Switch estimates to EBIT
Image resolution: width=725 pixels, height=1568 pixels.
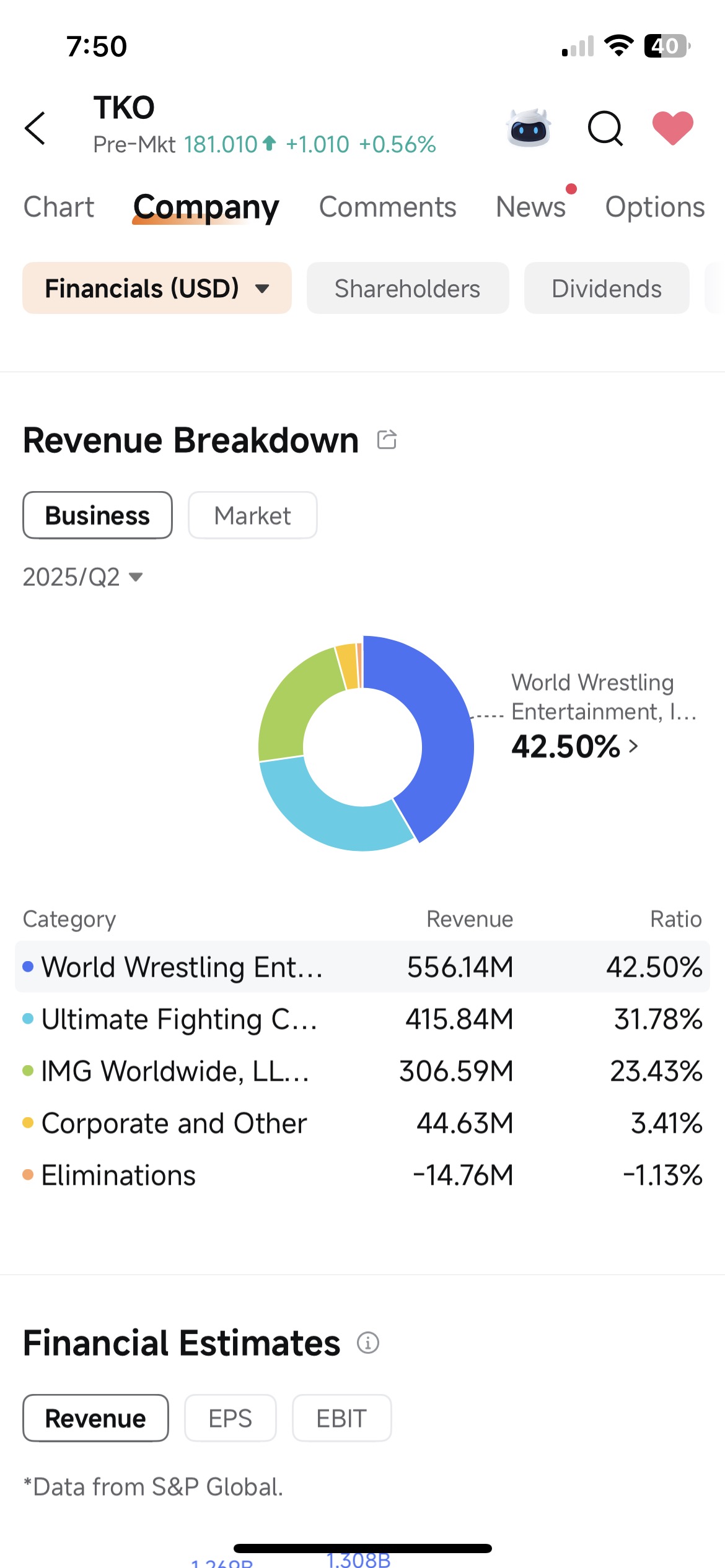point(341,1418)
